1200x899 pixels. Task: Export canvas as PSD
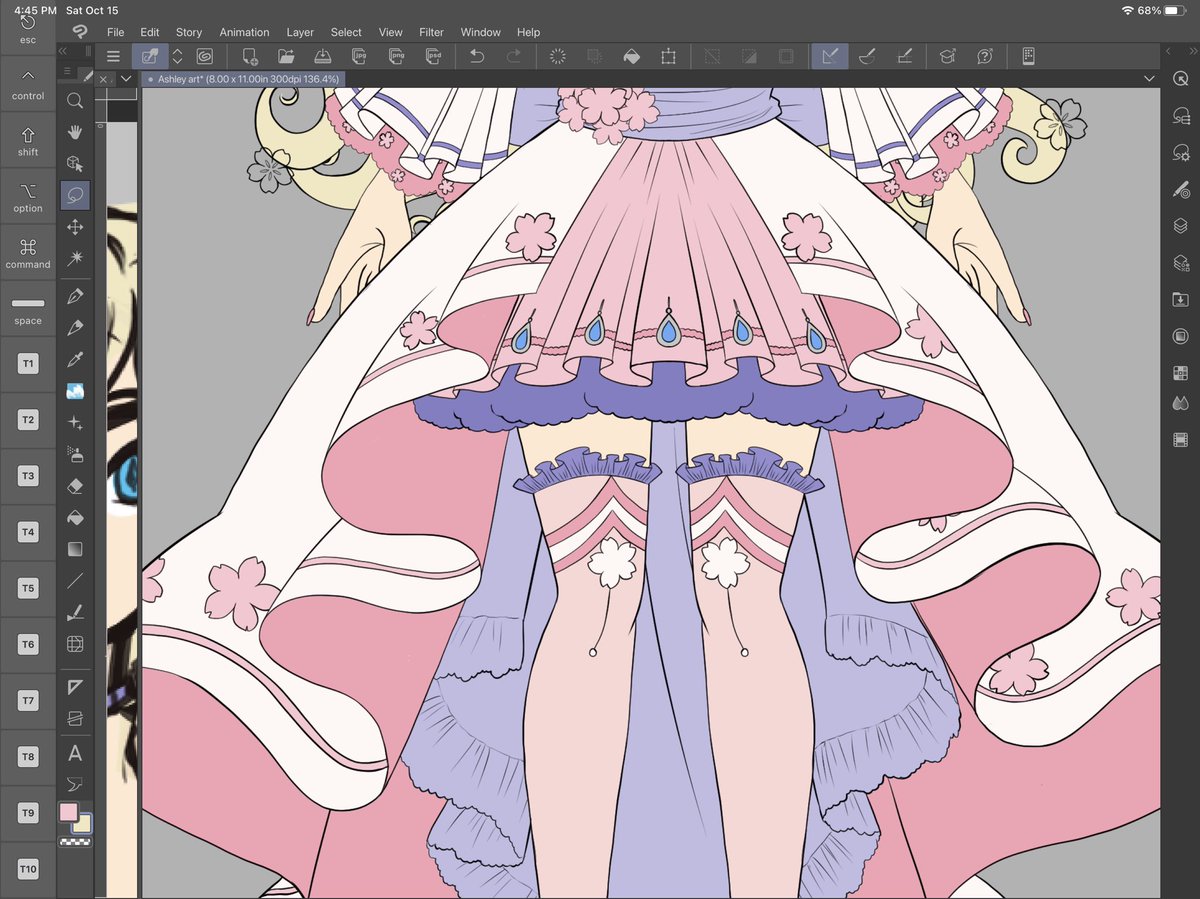pyautogui.click(x=433, y=57)
